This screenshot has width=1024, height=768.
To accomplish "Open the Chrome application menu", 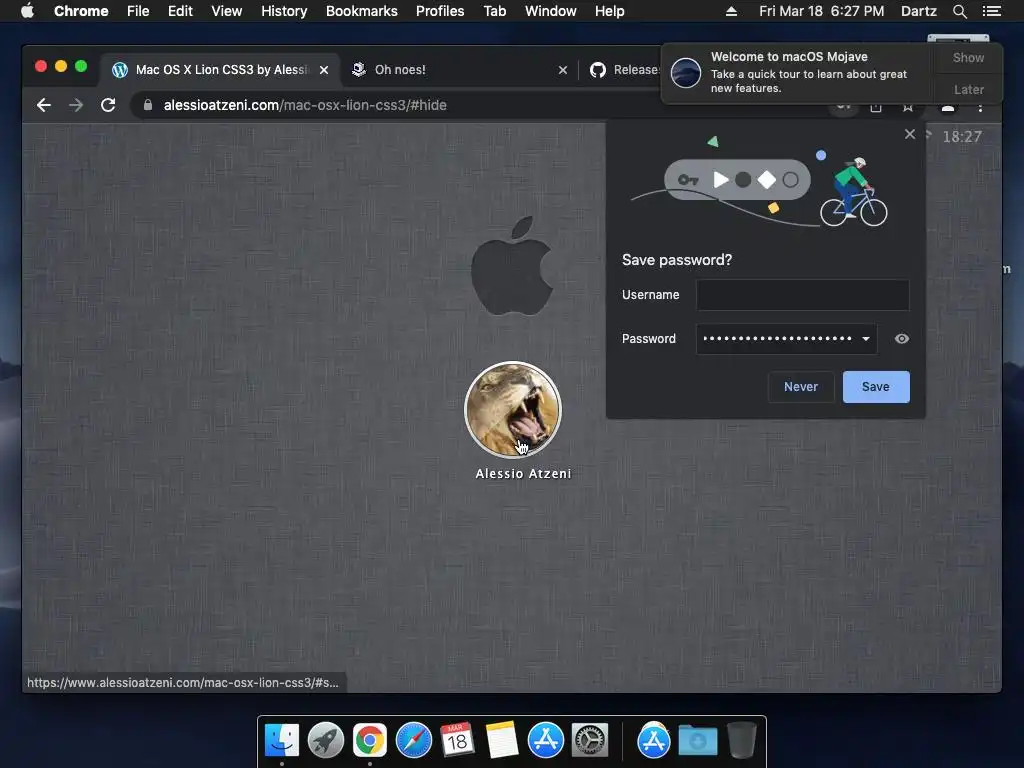I will (x=81, y=11).
